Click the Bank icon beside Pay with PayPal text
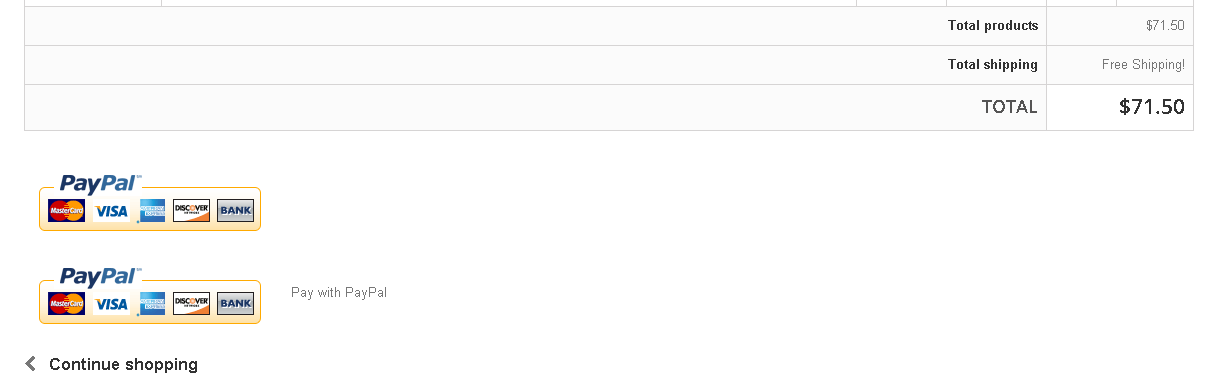This screenshot has width=1208, height=384. pos(235,303)
